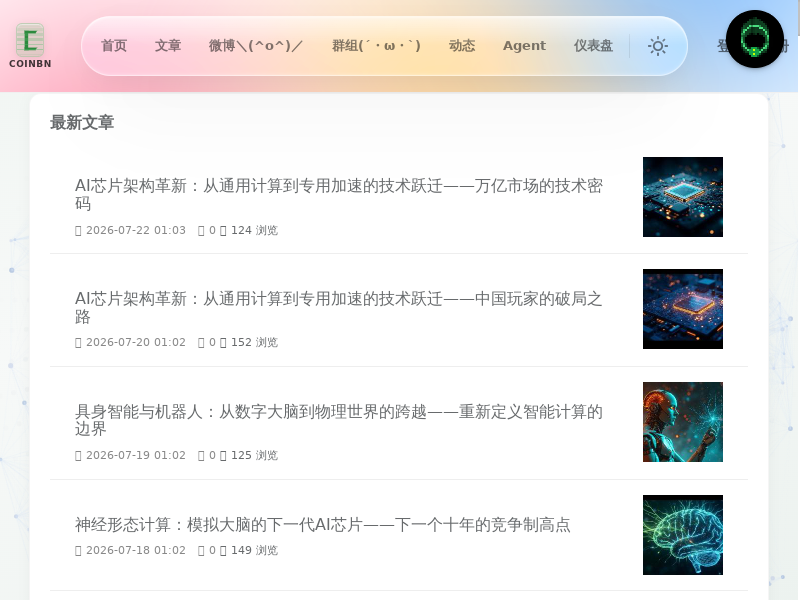Open the 群组 nav item
The height and width of the screenshot is (600, 800).
click(376, 46)
